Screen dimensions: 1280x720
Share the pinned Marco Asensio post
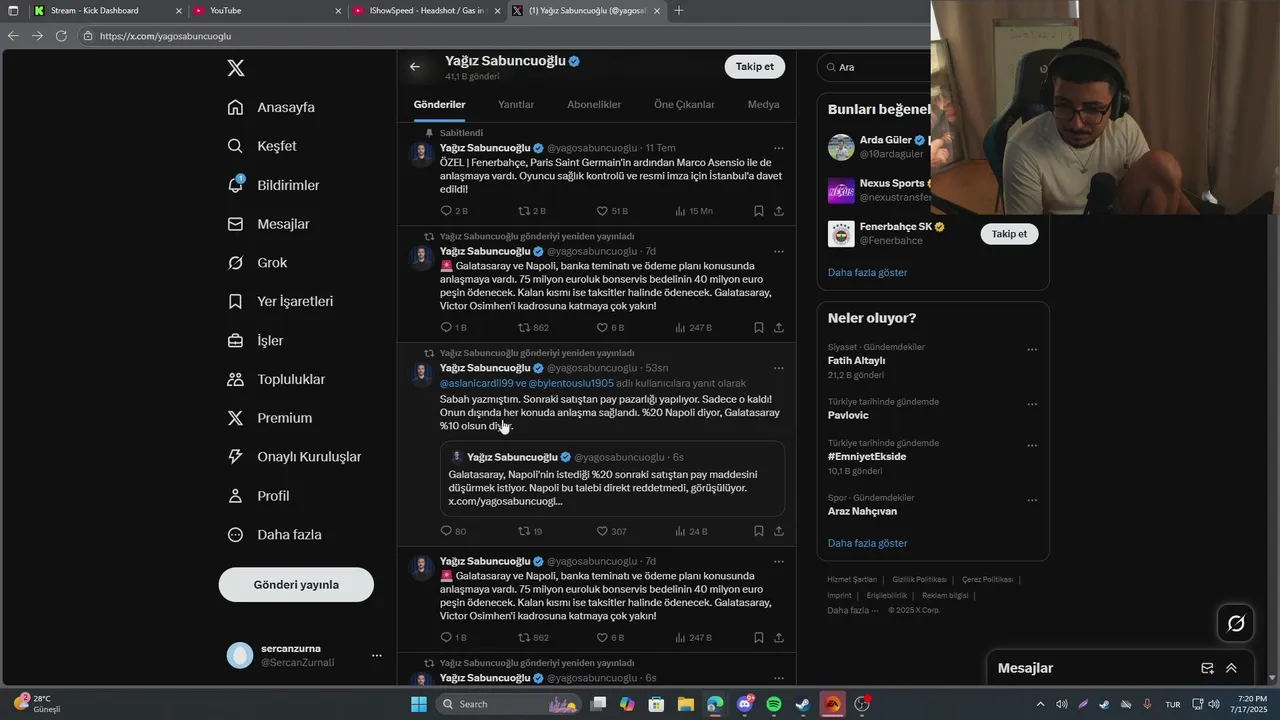point(779,211)
